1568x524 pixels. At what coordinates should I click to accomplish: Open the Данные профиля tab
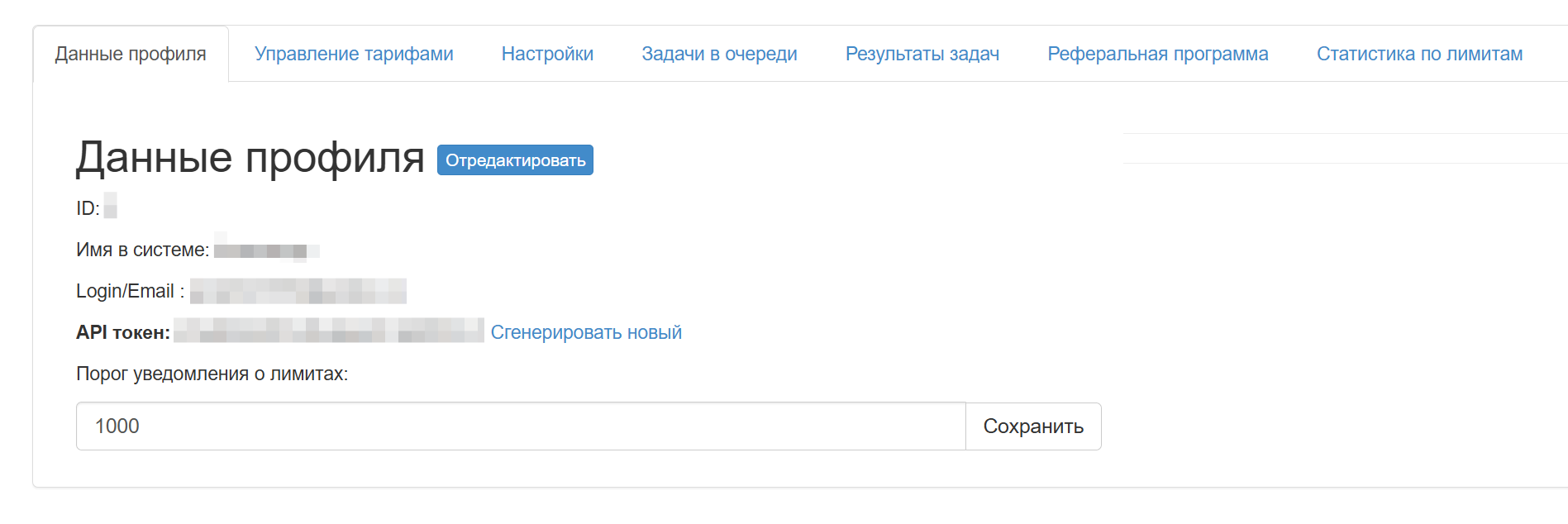(x=131, y=54)
